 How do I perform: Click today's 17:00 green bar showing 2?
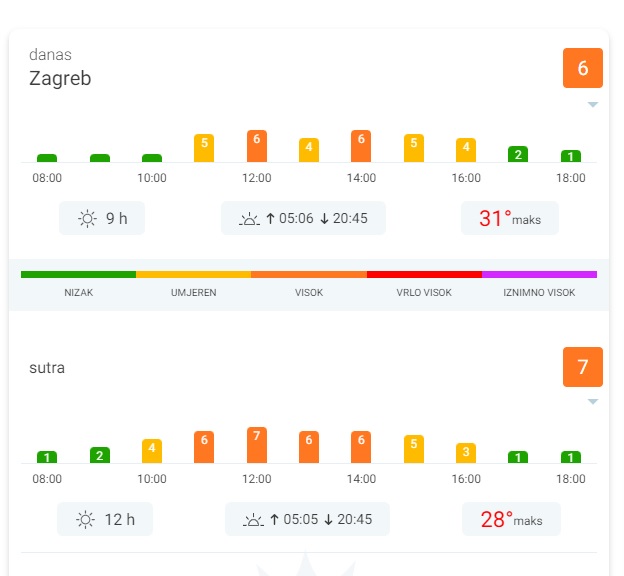coord(517,154)
